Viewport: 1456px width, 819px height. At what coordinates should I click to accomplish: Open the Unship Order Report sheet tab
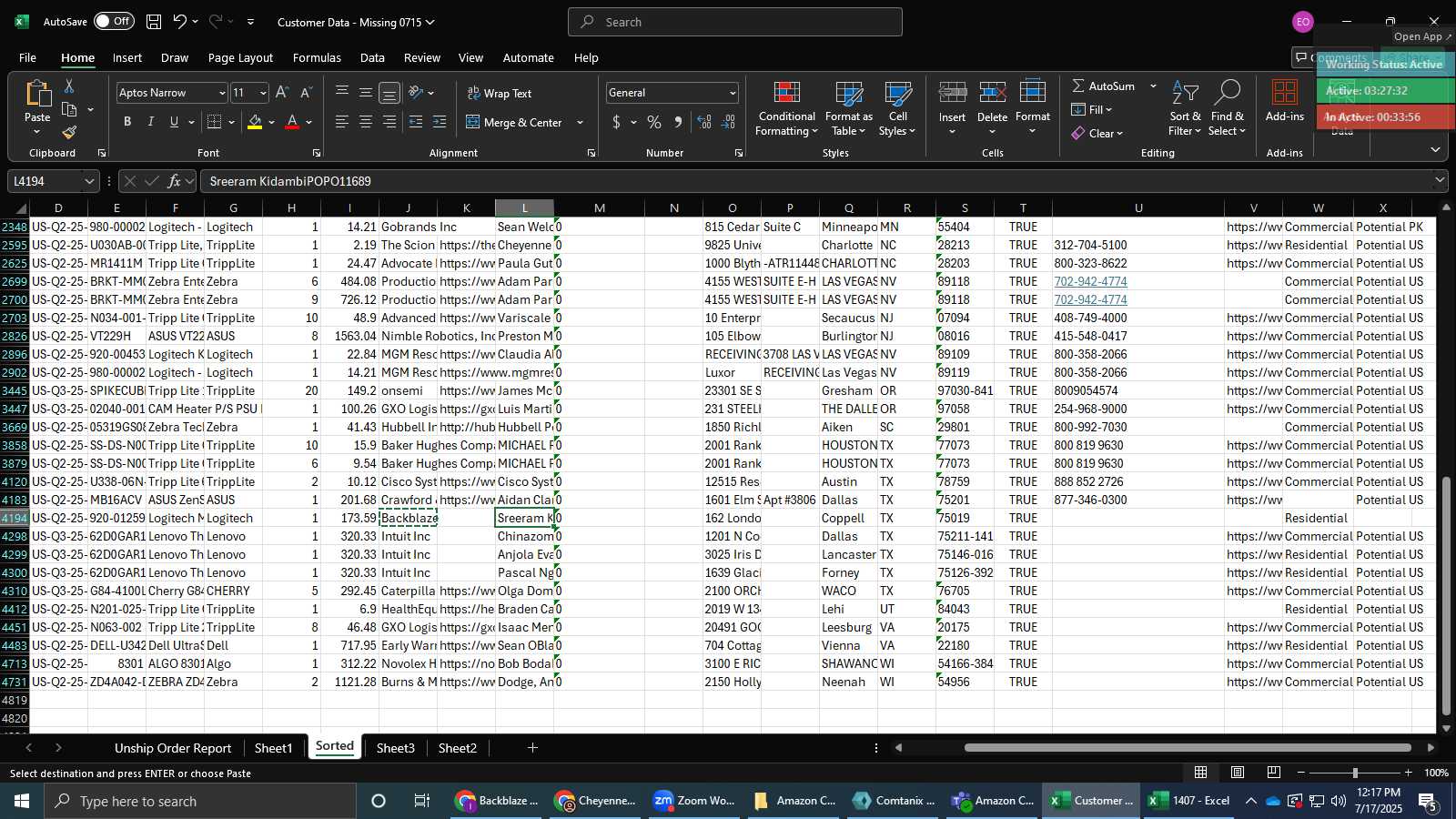(173, 748)
